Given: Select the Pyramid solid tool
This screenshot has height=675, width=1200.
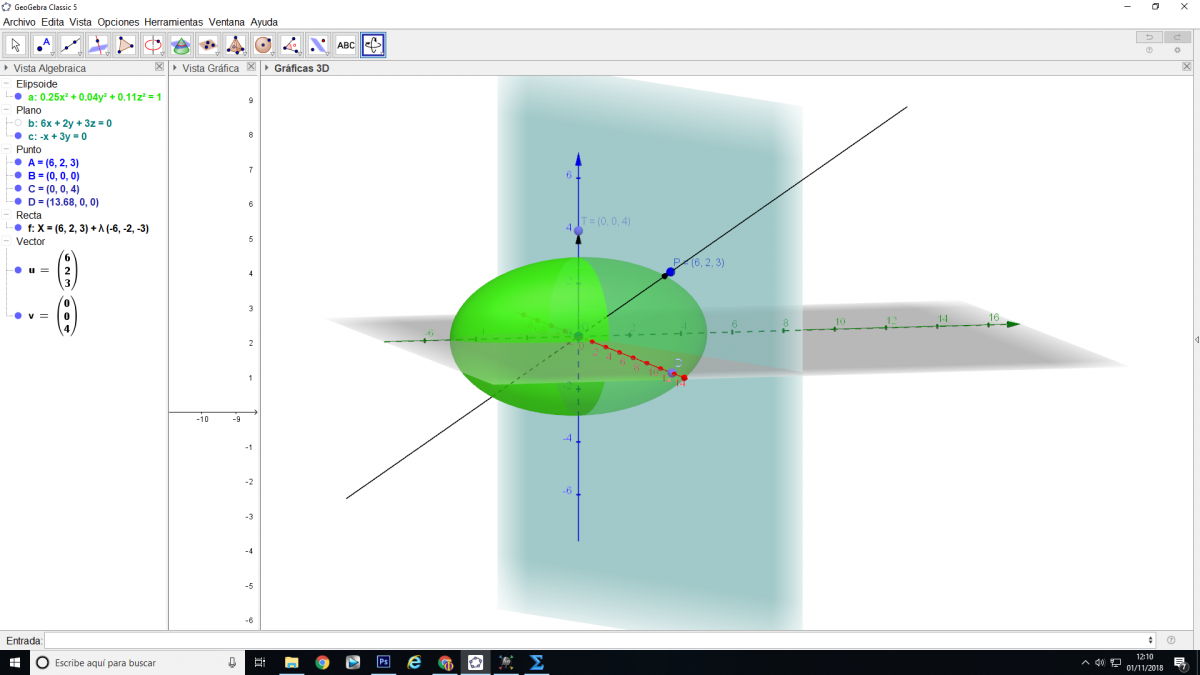Looking at the screenshot, I should point(235,45).
